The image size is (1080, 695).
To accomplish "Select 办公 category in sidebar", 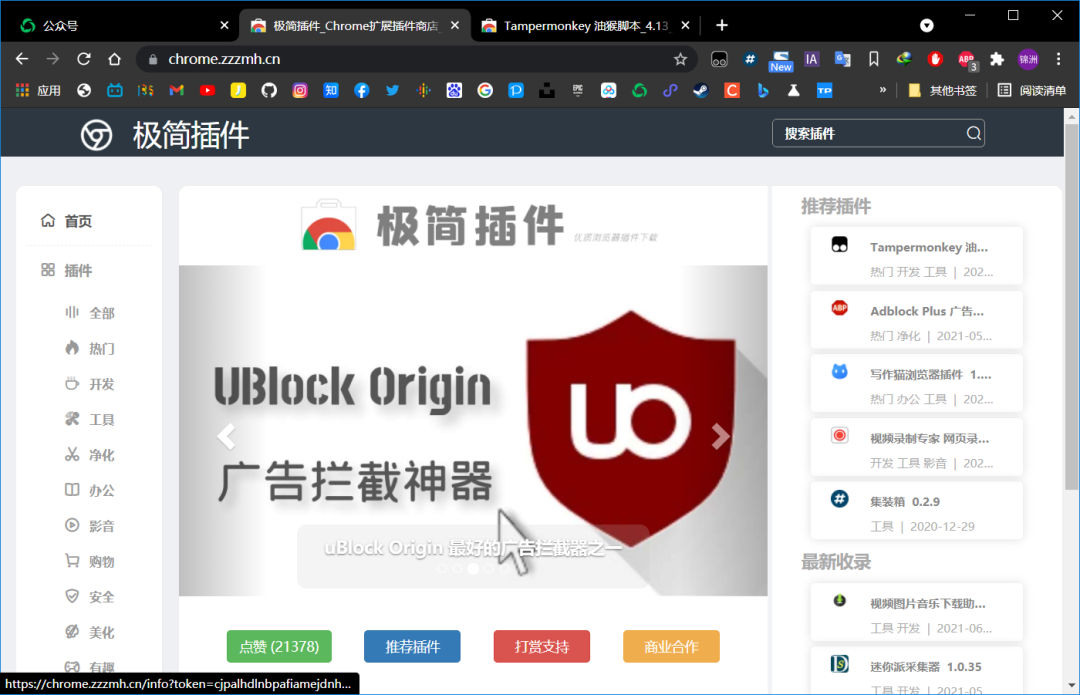I will click(x=90, y=490).
